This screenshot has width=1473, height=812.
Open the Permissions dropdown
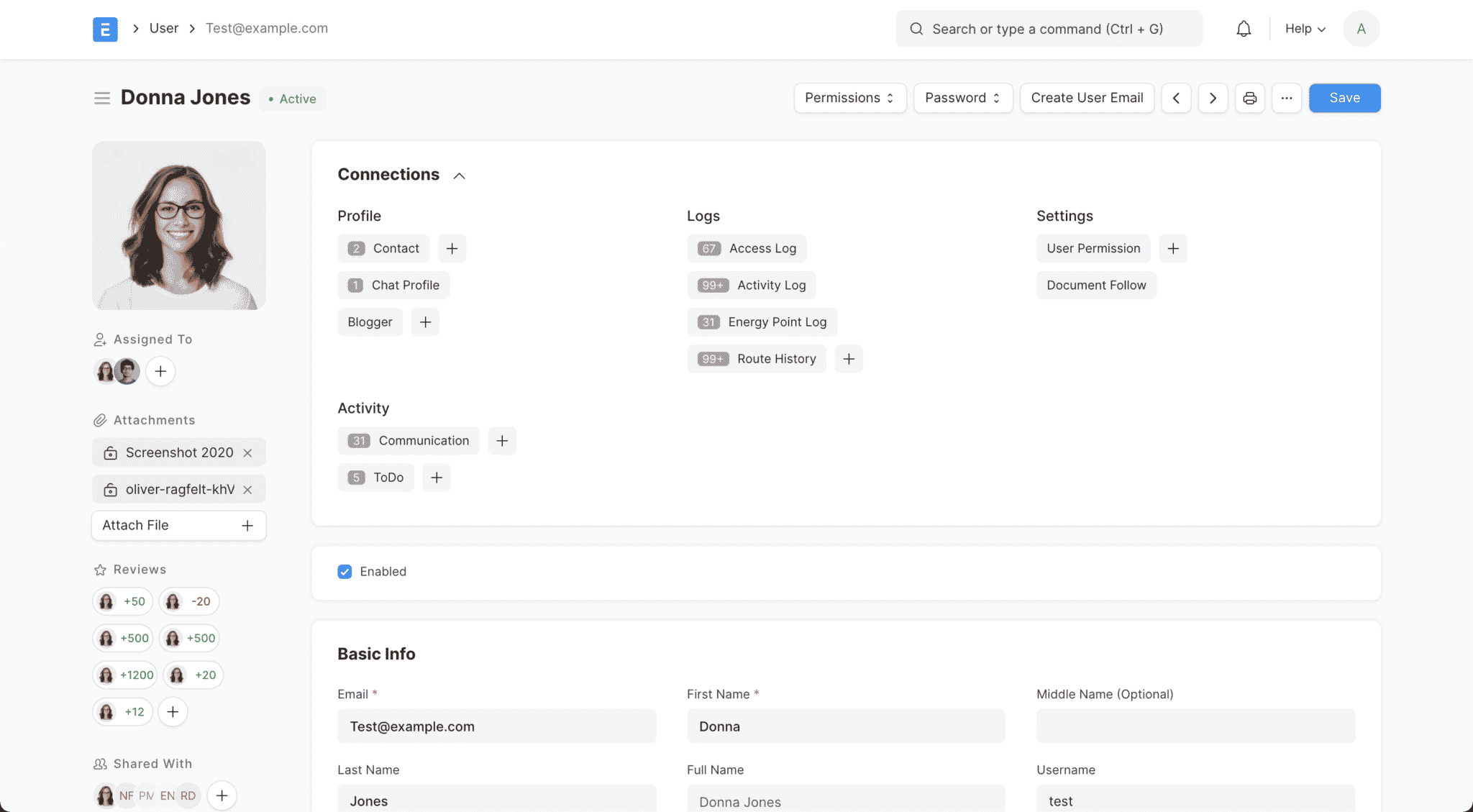tap(849, 98)
